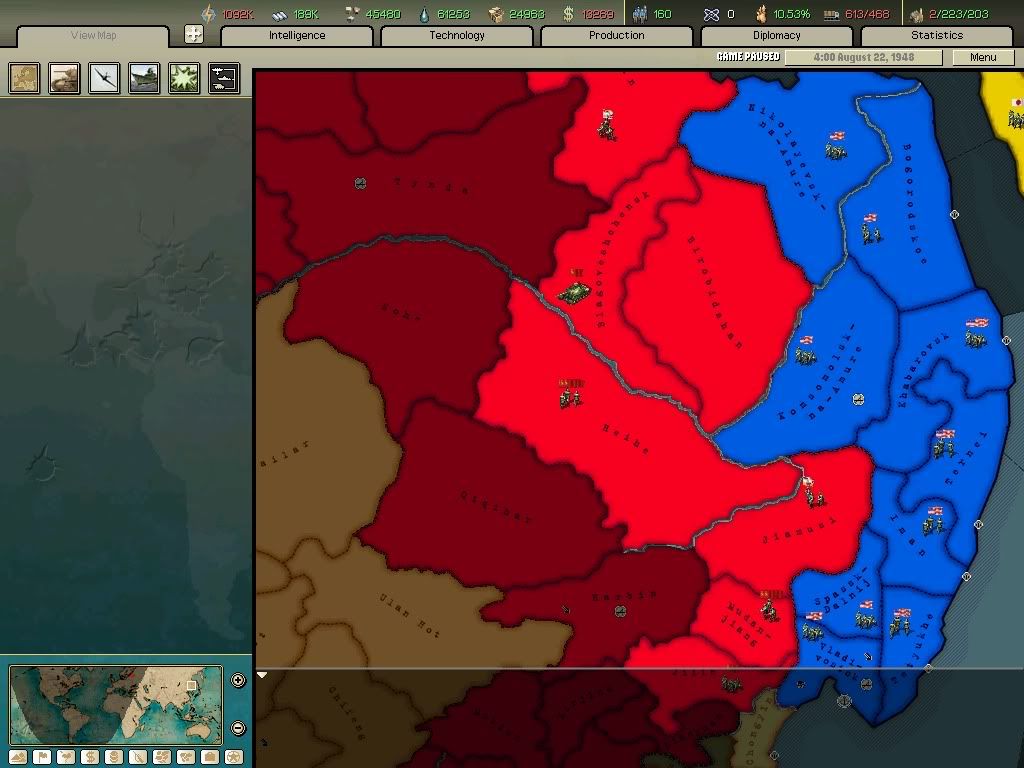Click the transport capacity truck icon
The height and width of the screenshot is (768, 1024).
(831, 15)
